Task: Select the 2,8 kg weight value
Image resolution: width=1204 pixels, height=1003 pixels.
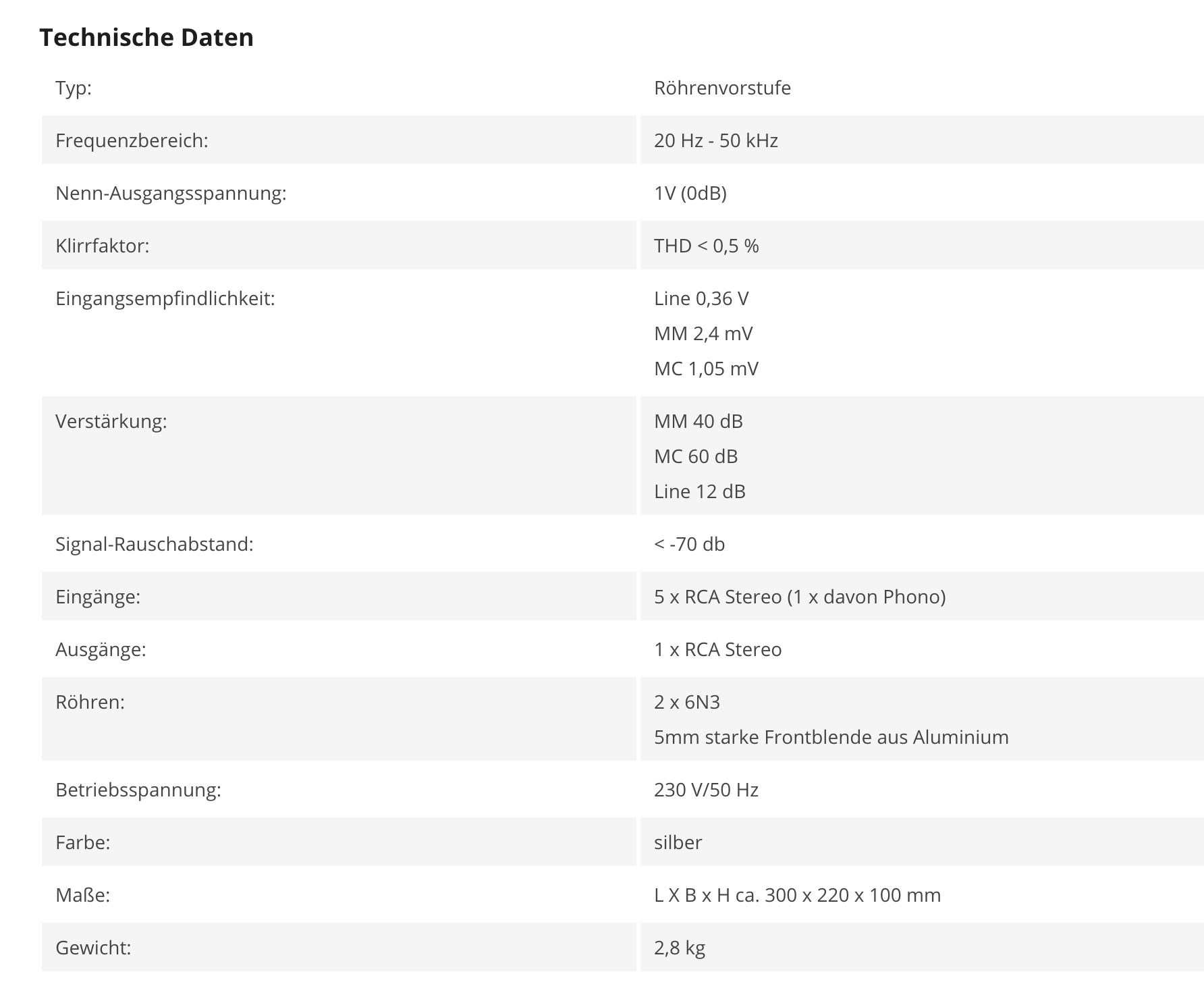Action: click(x=680, y=948)
